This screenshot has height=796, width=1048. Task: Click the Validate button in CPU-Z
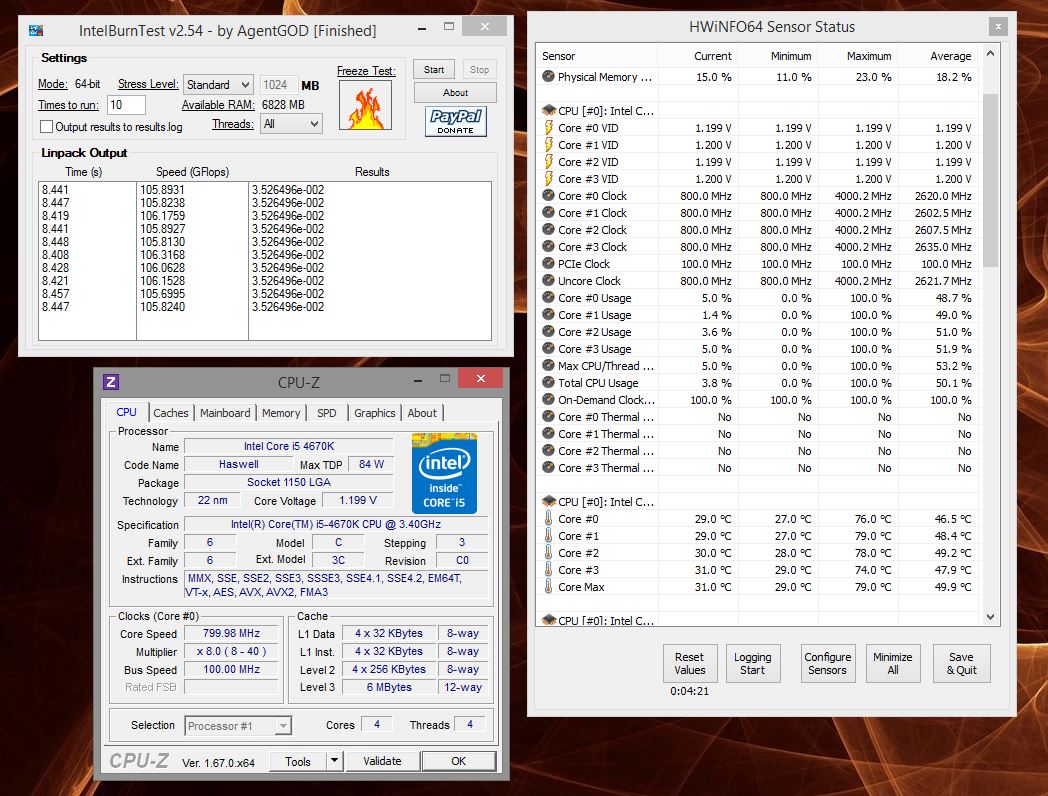click(x=382, y=761)
